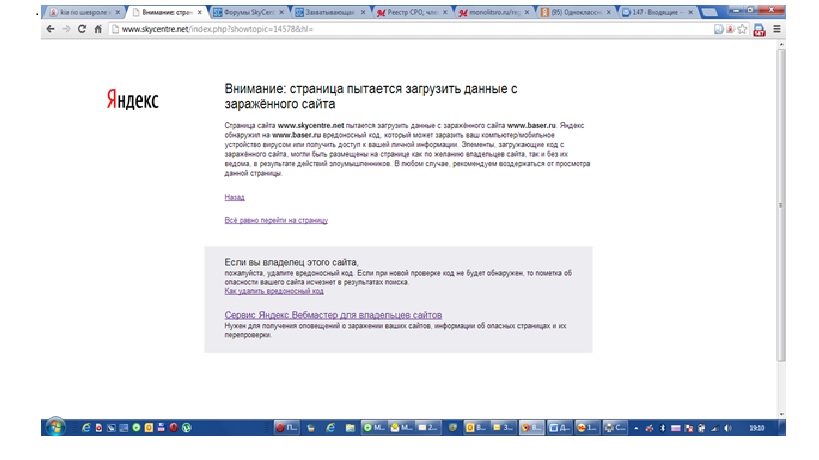Viewport: 819px width, 460px height.
Task: Click the green globe quick launch icon
Action: pos(186,428)
